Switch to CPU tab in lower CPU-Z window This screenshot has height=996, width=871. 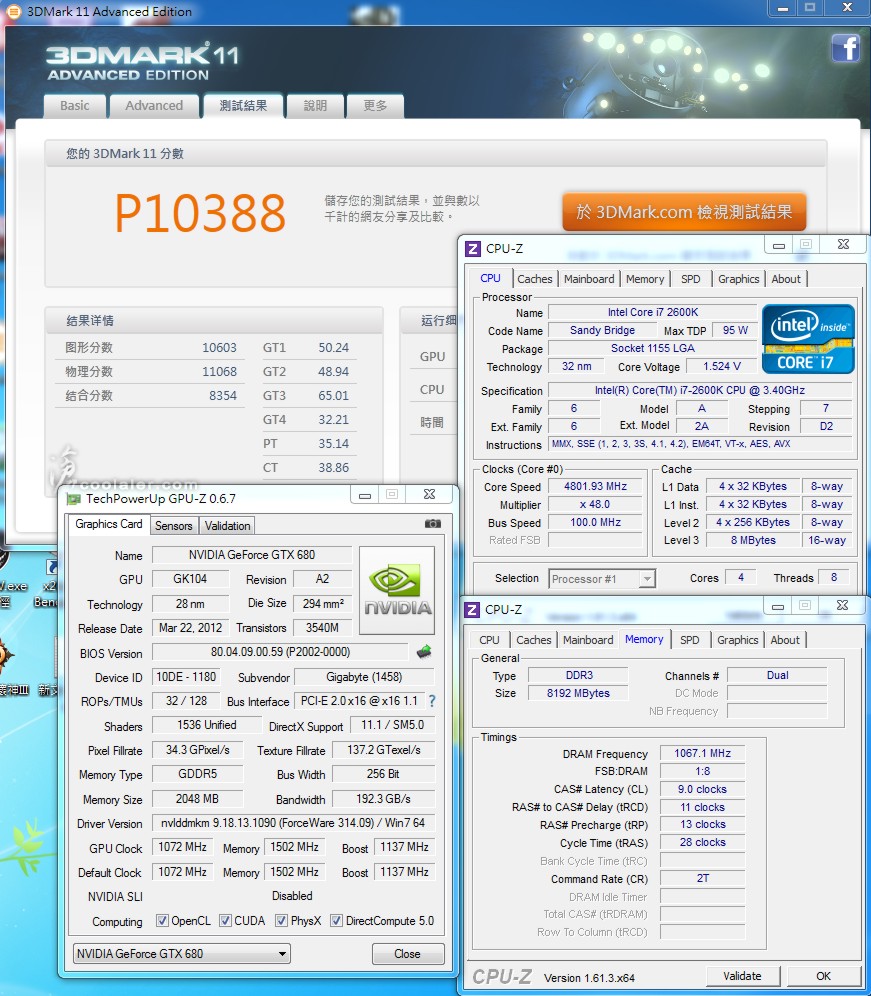489,640
